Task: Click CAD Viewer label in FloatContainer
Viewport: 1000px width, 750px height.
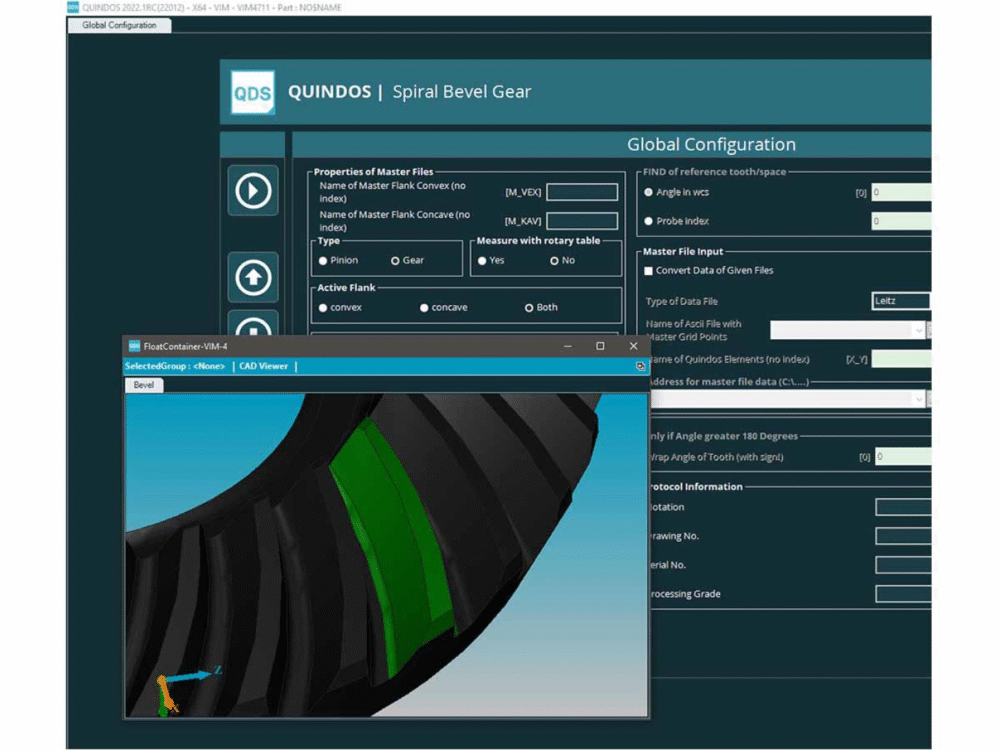Action: click(x=263, y=366)
